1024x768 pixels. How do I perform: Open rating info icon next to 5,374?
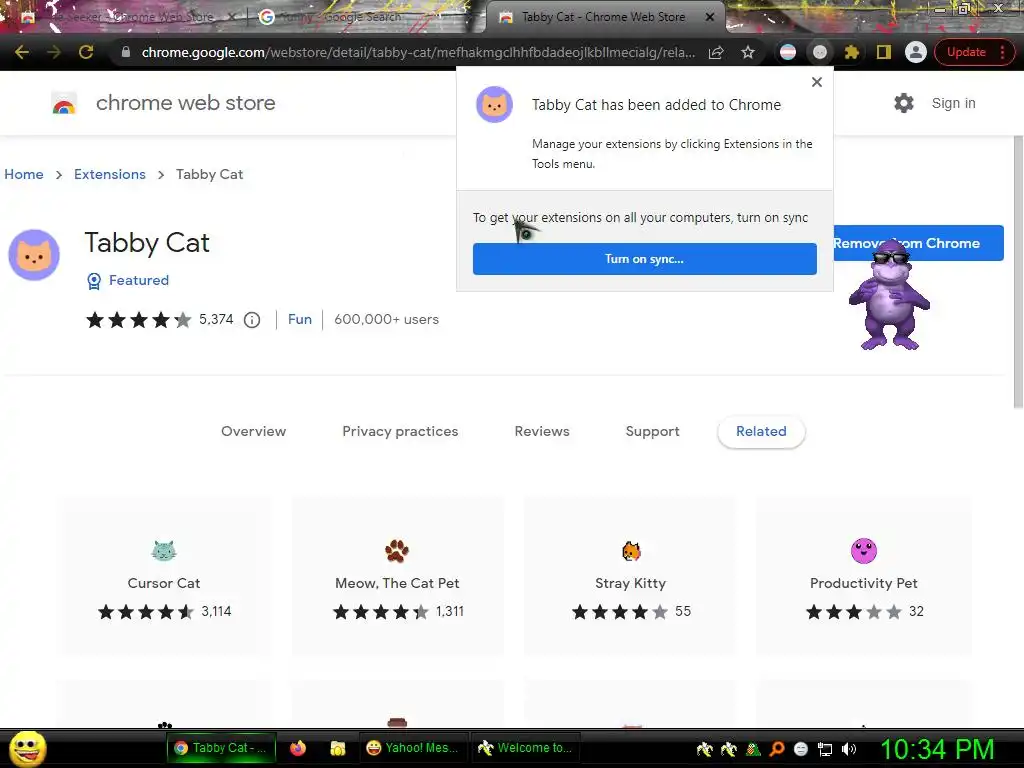pyautogui.click(x=252, y=320)
